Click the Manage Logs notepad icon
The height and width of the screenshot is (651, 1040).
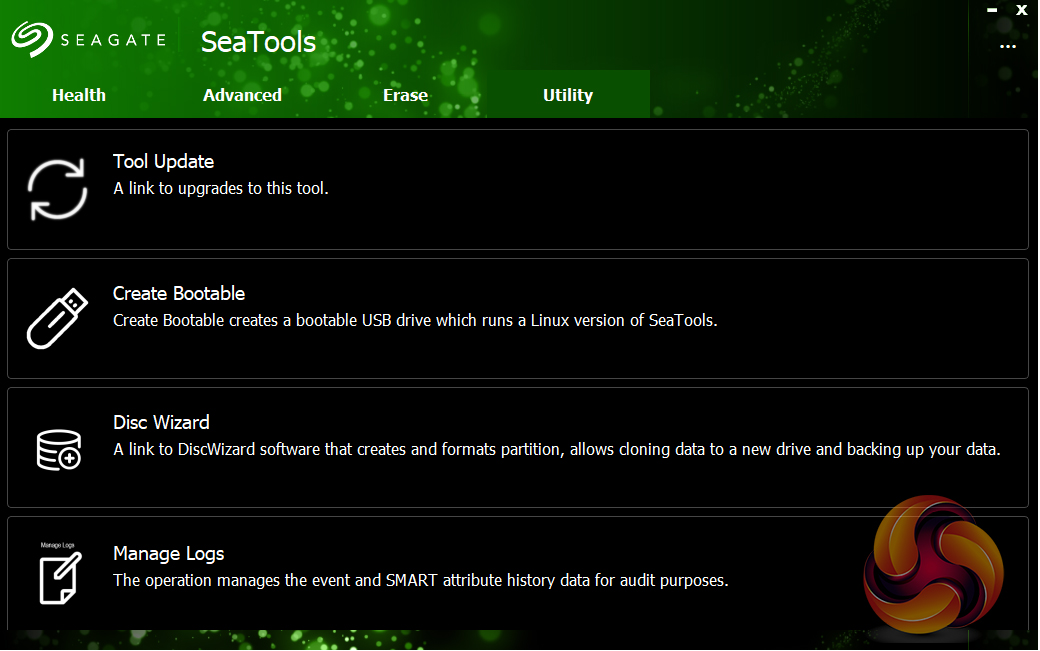57,577
